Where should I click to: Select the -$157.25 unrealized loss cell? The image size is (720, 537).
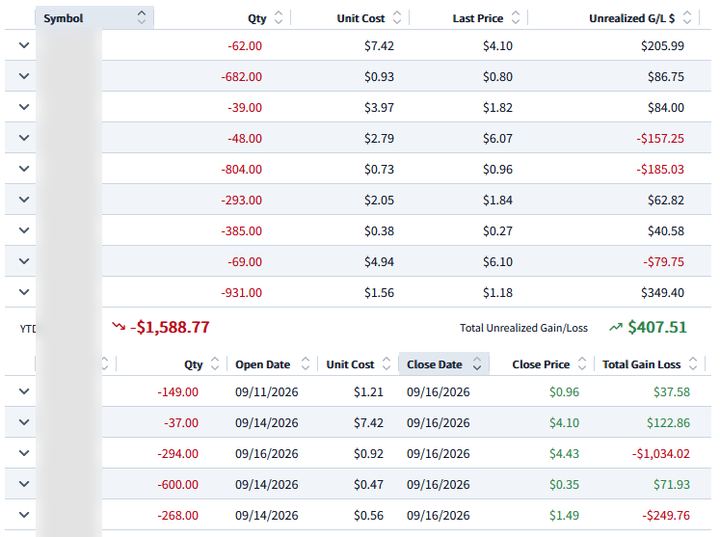(x=660, y=138)
